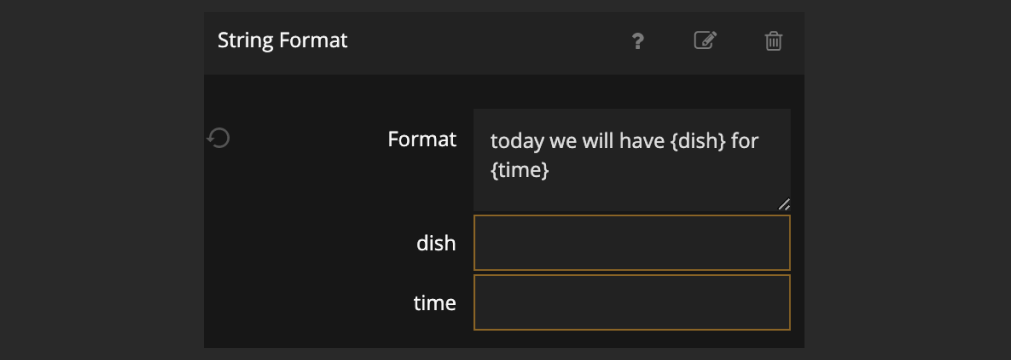This screenshot has height=360, width=1011.
Task: Click the edit pencil icon in header
Action: coord(705,41)
